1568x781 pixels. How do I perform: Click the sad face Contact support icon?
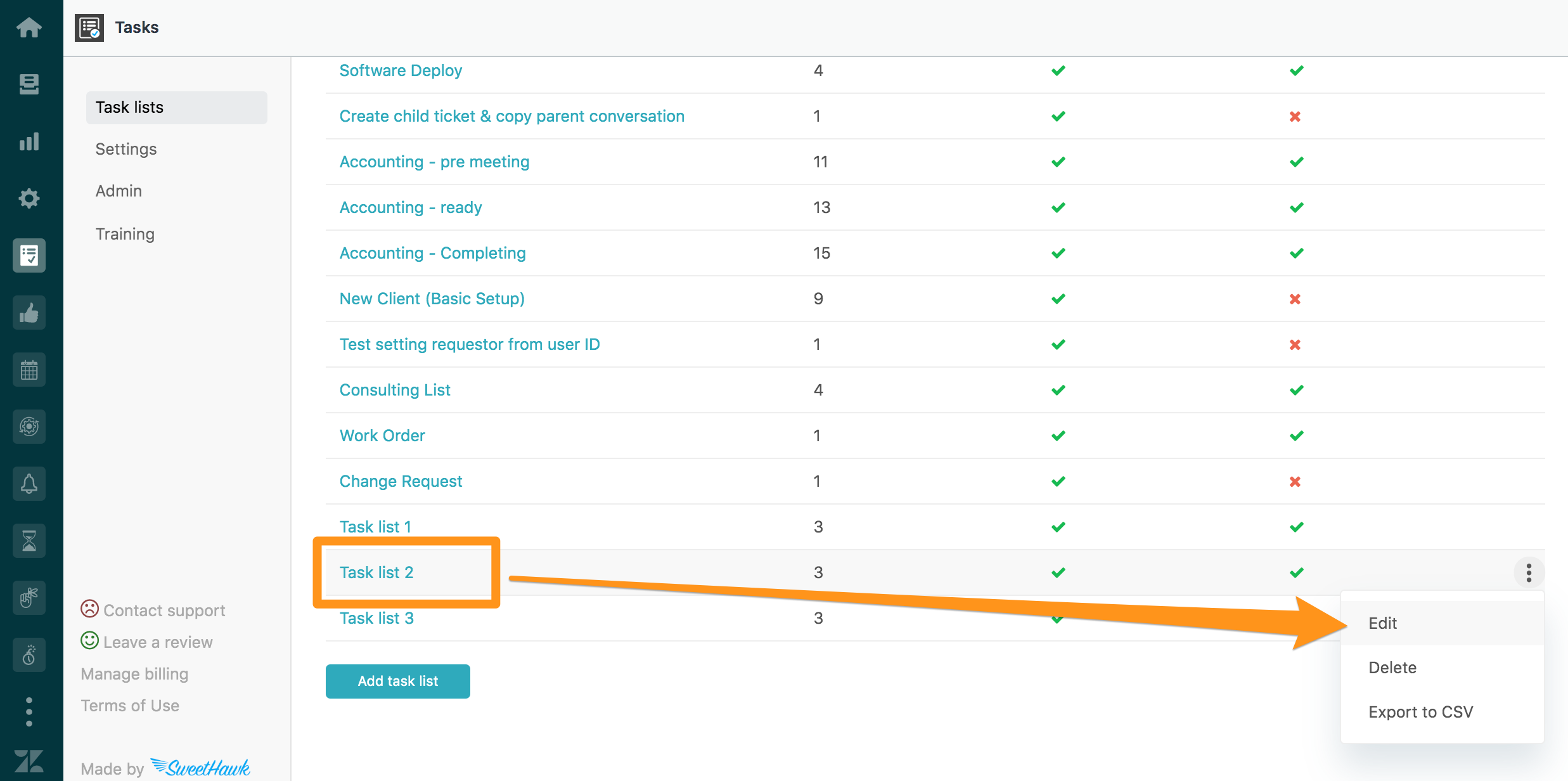coord(89,609)
